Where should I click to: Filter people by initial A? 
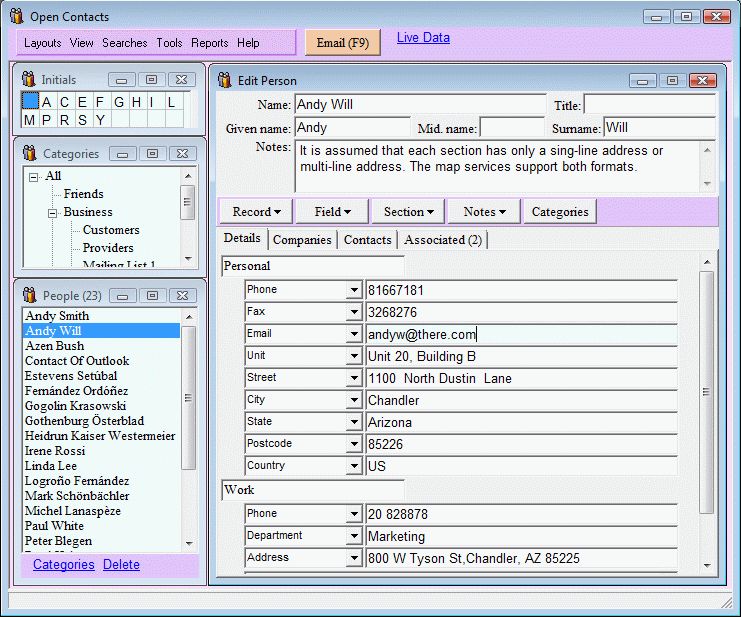coord(47,102)
